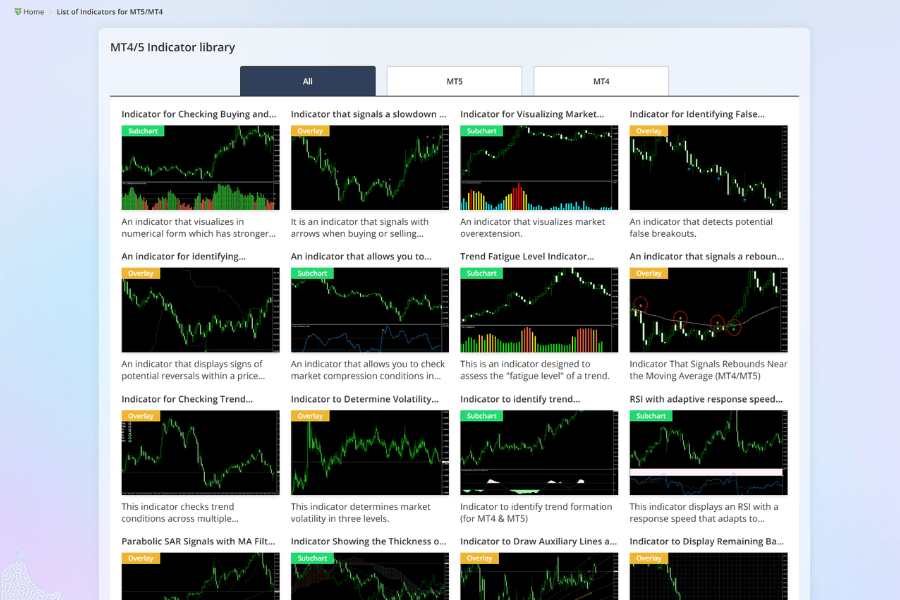Open Indicator for Checking Buying and... title

(199, 114)
